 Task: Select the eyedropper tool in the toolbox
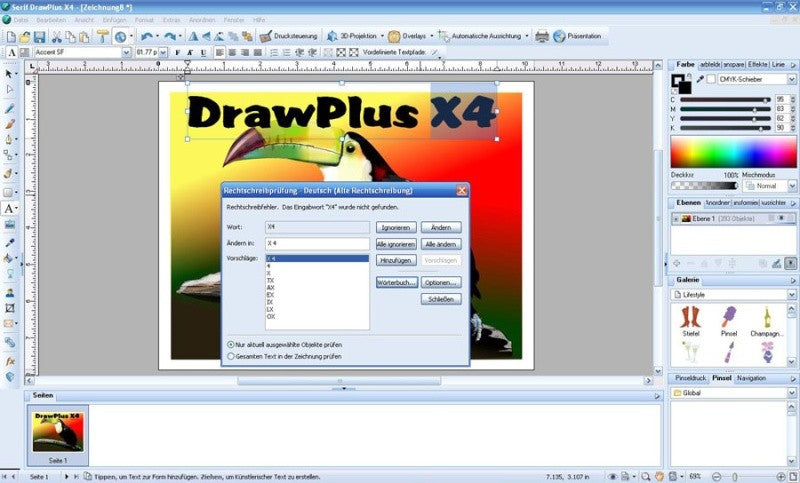[9, 242]
